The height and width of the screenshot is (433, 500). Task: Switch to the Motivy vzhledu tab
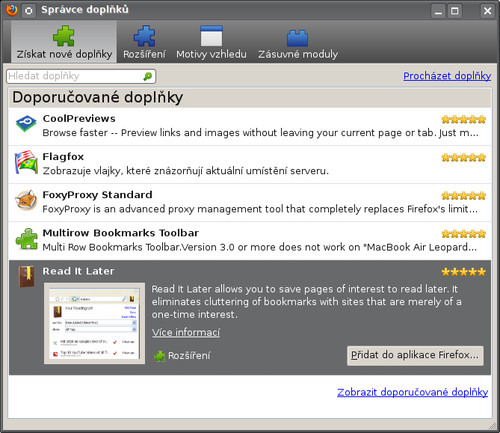pyautogui.click(x=211, y=42)
